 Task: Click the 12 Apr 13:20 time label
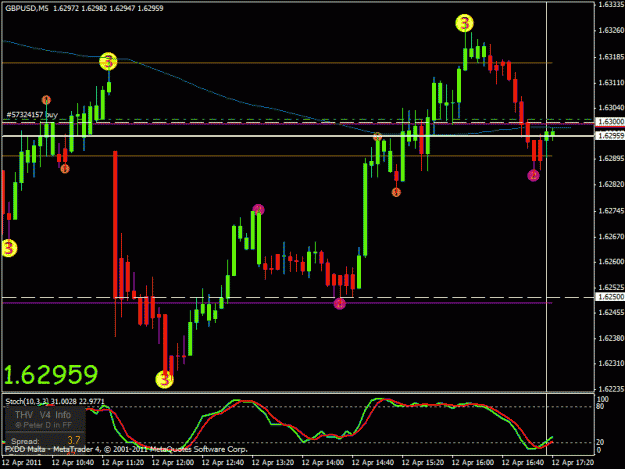pyautogui.click(x=273, y=463)
